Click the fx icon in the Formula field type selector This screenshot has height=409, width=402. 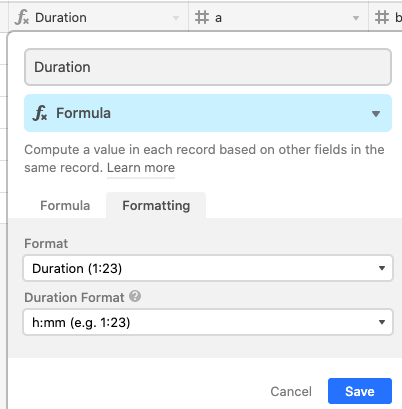tap(40, 113)
